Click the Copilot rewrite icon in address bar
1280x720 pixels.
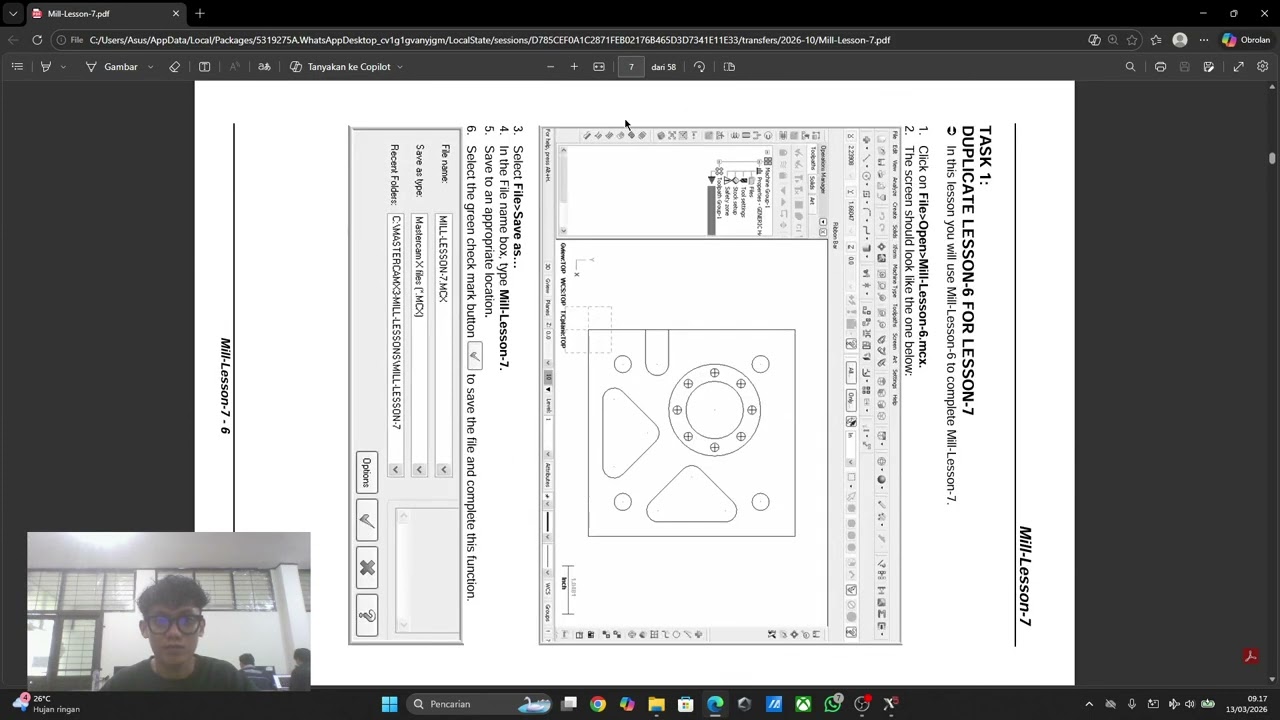1094,40
